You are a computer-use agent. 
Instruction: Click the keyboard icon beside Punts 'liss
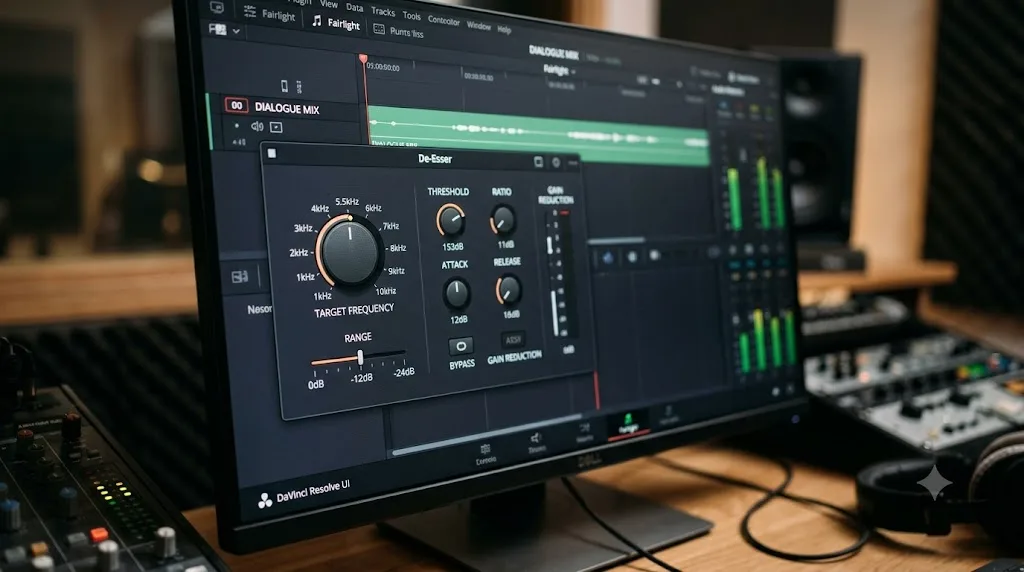[x=379, y=29]
